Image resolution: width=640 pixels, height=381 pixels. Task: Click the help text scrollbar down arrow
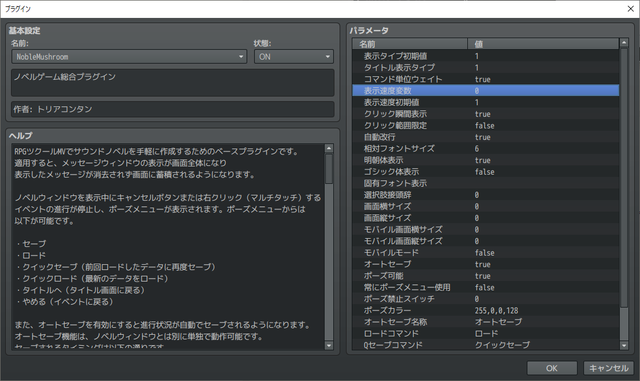click(x=329, y=345)
